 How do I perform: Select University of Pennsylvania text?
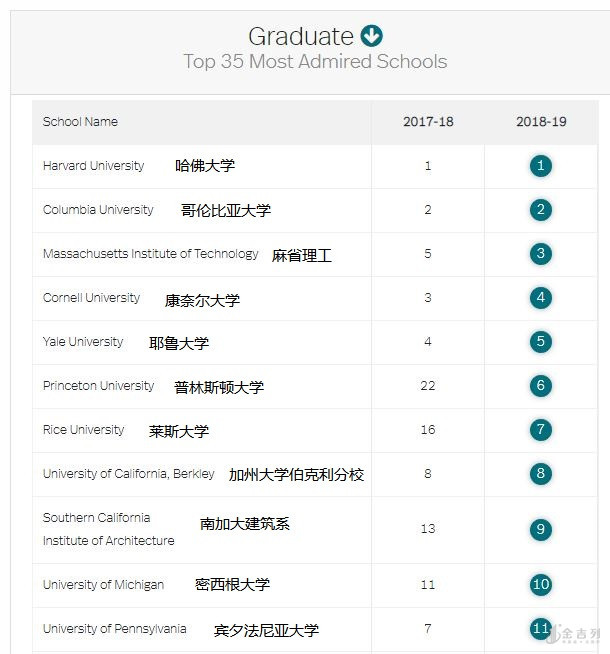point(114,629)
